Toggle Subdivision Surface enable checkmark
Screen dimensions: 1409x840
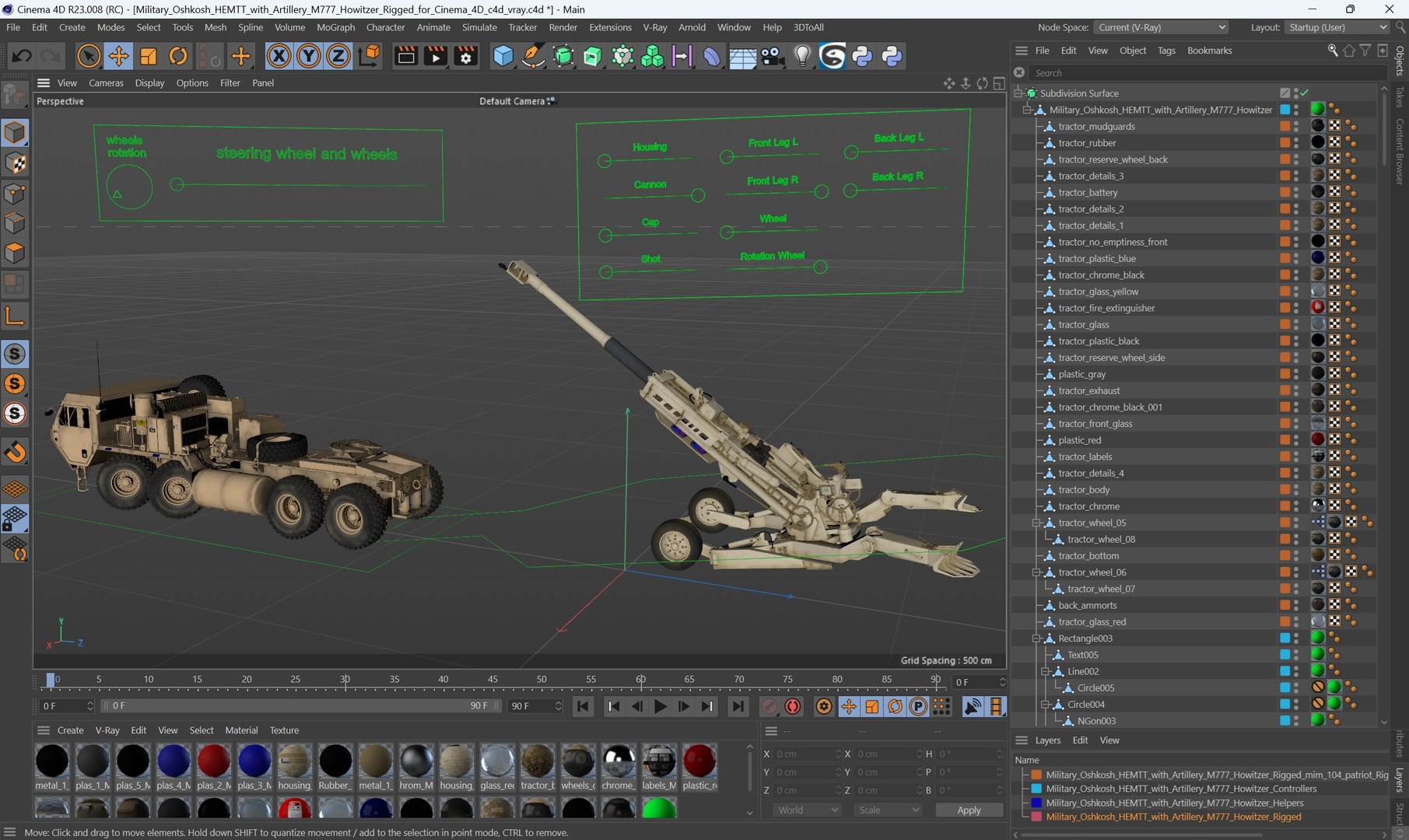[x=1304, y=93]
